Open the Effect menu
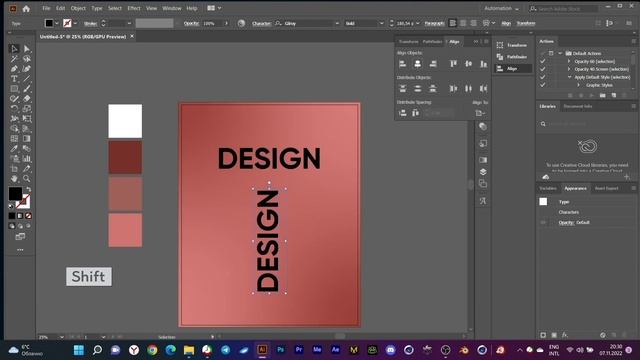Viewport: 640px width, 360px height. (x=133, y=8)
